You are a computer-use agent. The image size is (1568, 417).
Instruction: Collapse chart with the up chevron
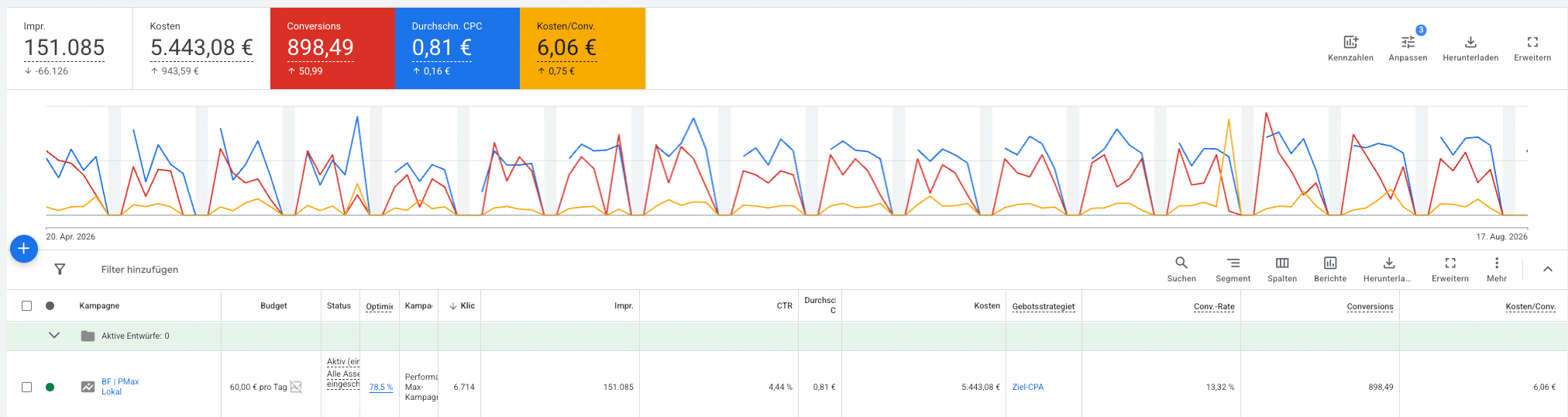[x=1548, y=269]
